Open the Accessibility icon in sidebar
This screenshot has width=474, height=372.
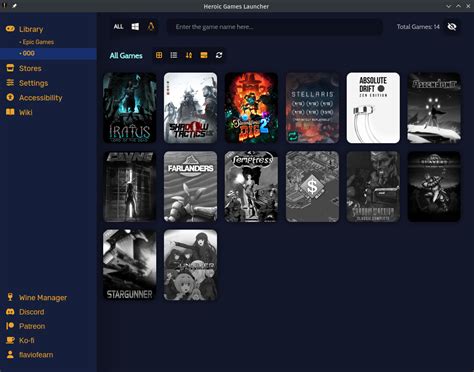(x=10, y=97)
